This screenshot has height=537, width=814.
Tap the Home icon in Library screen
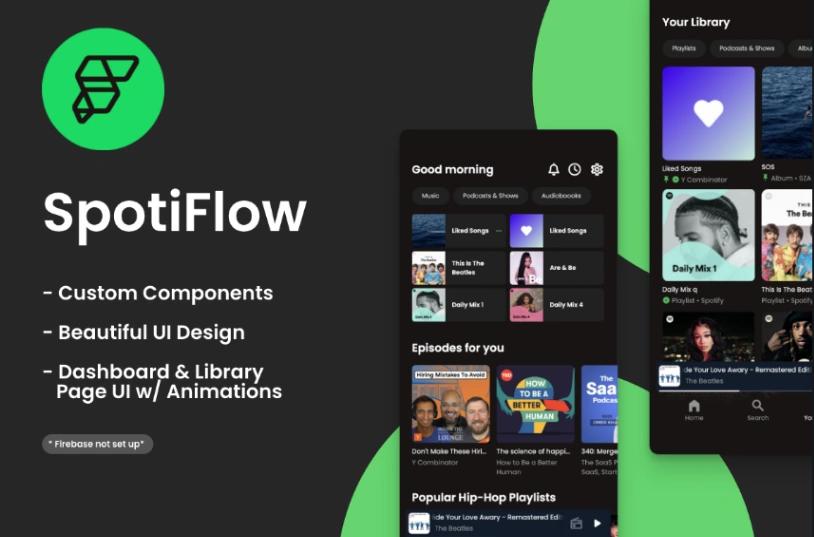694,410
